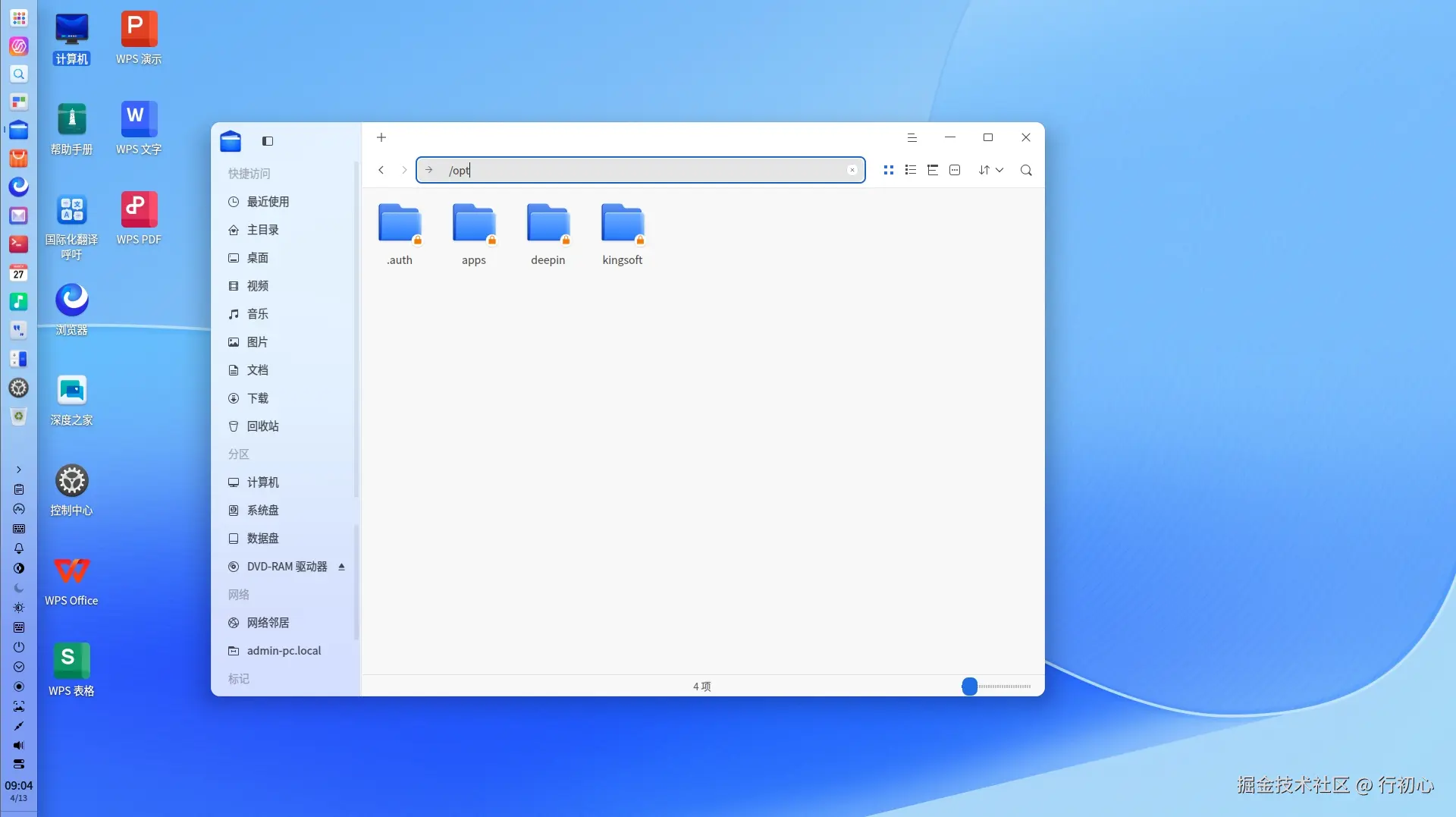The image size is (1456, 817).
Task: Open the file manager main menu
Action: (x=912, y=137)
